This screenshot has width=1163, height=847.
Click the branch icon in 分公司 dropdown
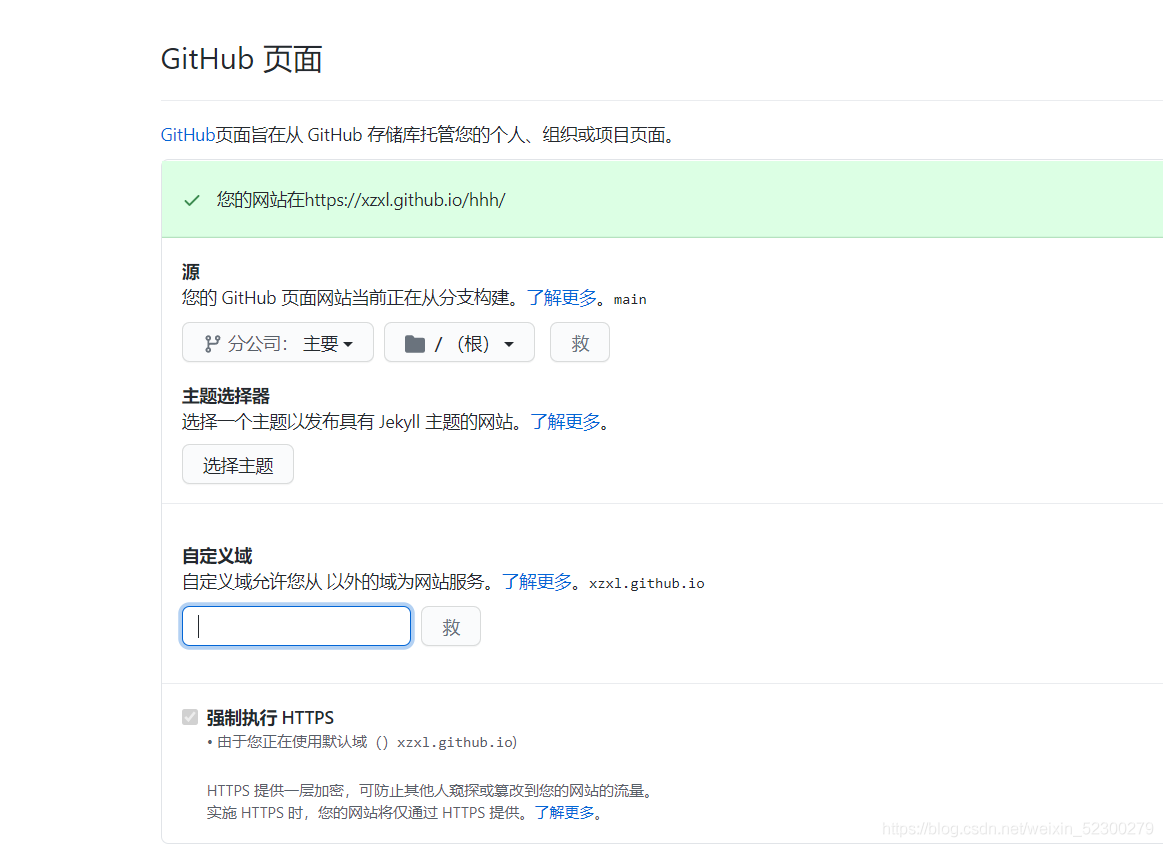(212, 343)
